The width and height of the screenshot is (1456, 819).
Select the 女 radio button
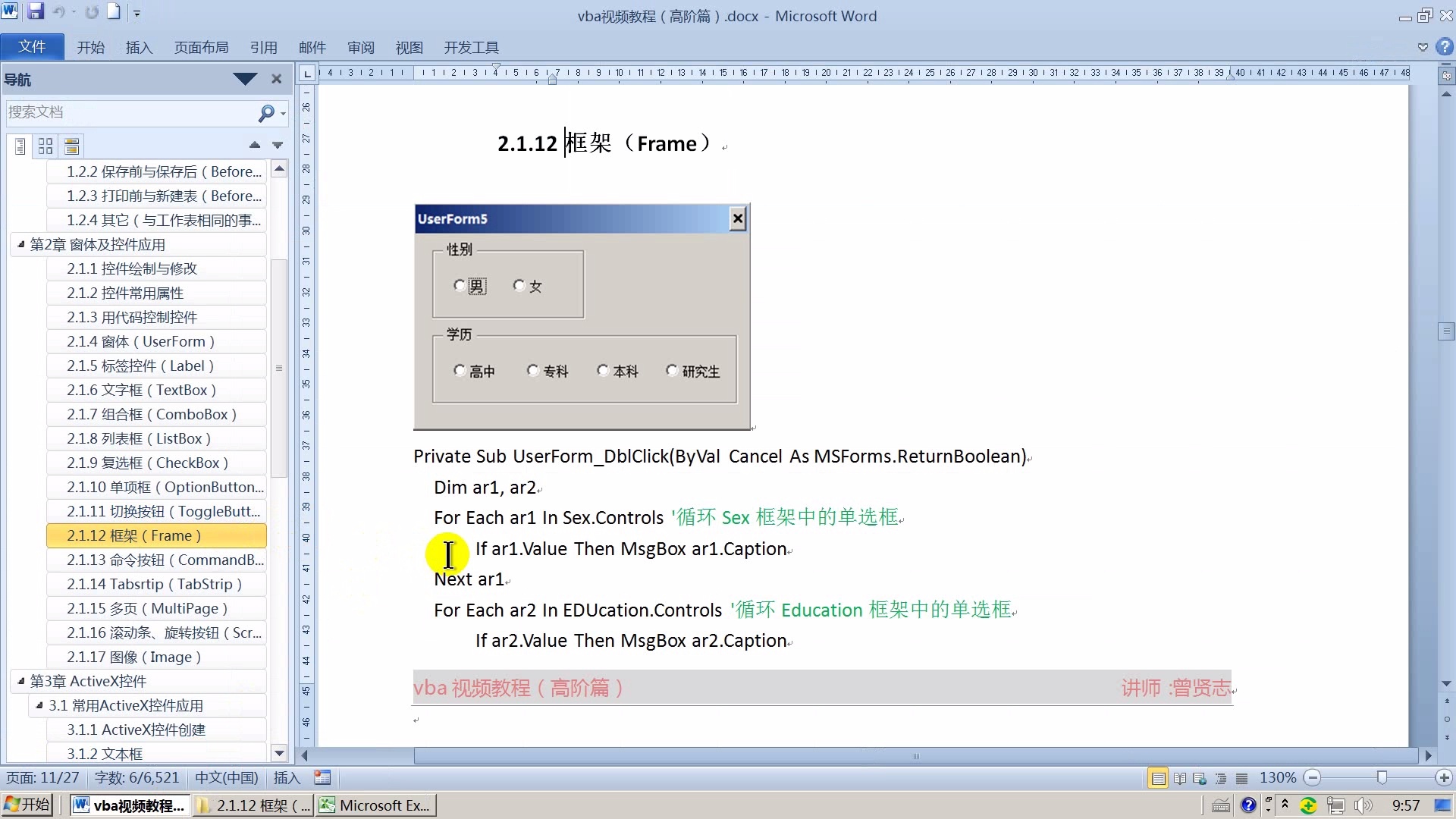pyautogui.click(x=518, y=285)
